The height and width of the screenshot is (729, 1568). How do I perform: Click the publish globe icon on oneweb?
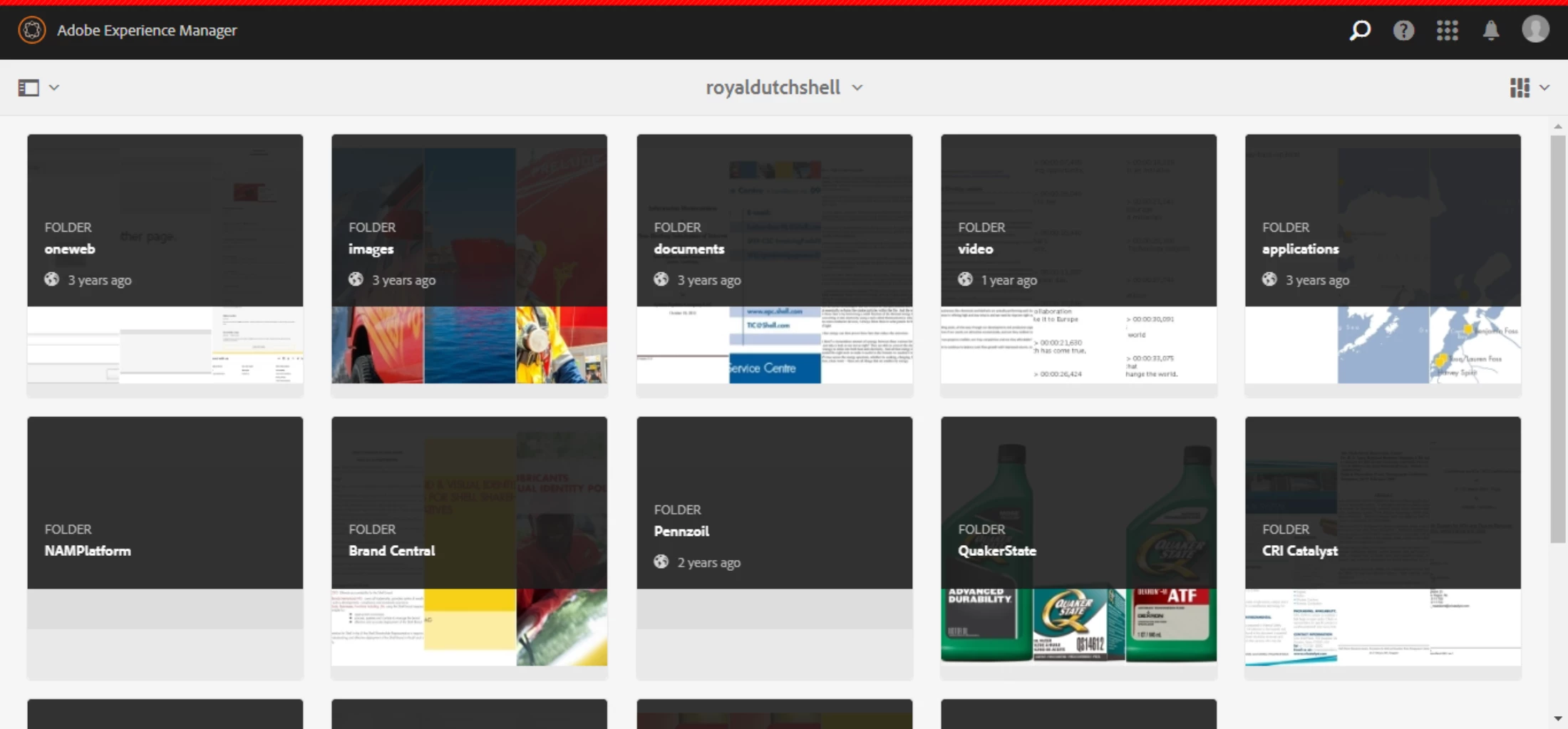(x=52, y=279)
